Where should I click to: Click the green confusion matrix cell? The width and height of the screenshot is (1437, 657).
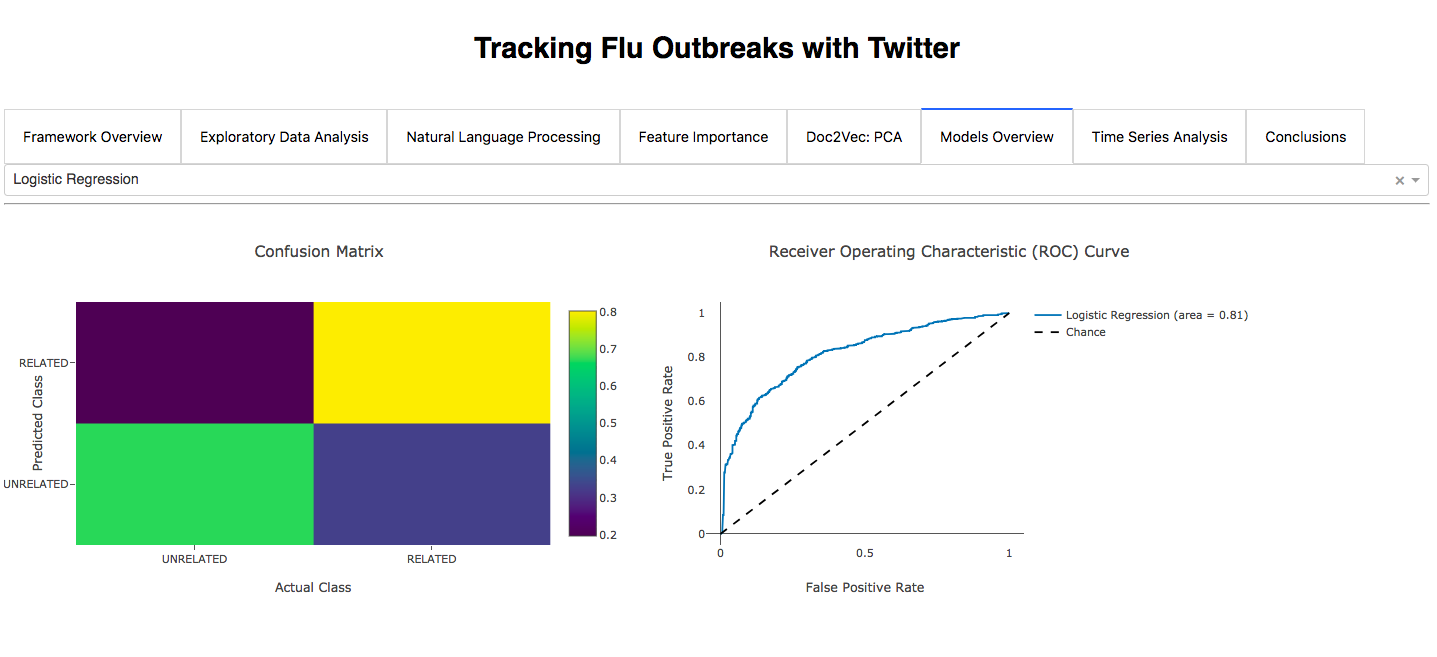(195, 484)
